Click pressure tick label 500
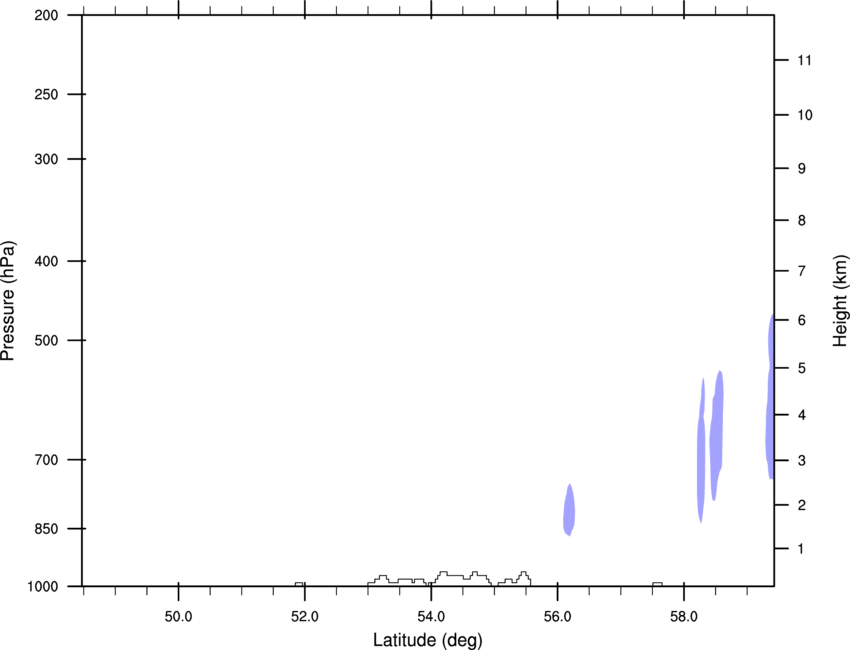This screenshot has width=850, height=650. coord(46,340)
